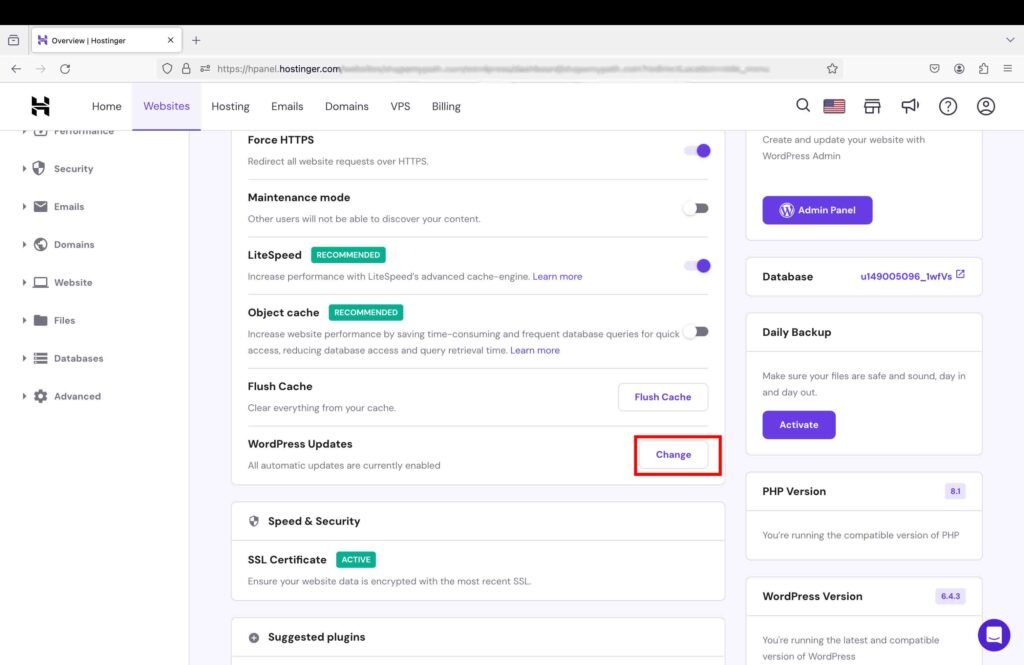1024x665 pixels.
Task: Open Firefox extensions puzzle icon
Action: (984, 69)
